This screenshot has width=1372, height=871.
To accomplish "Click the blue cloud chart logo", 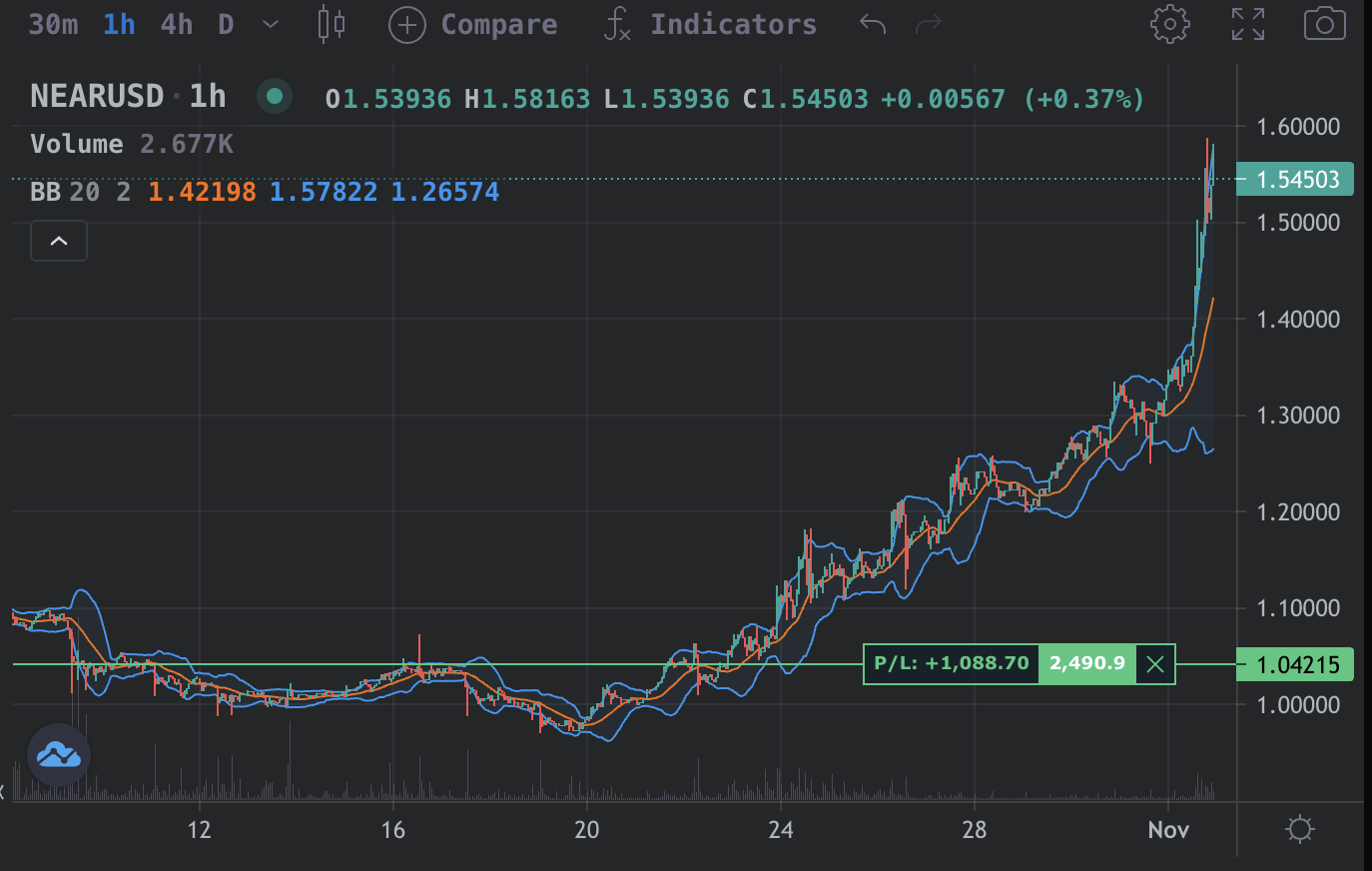I will (59, 755).
